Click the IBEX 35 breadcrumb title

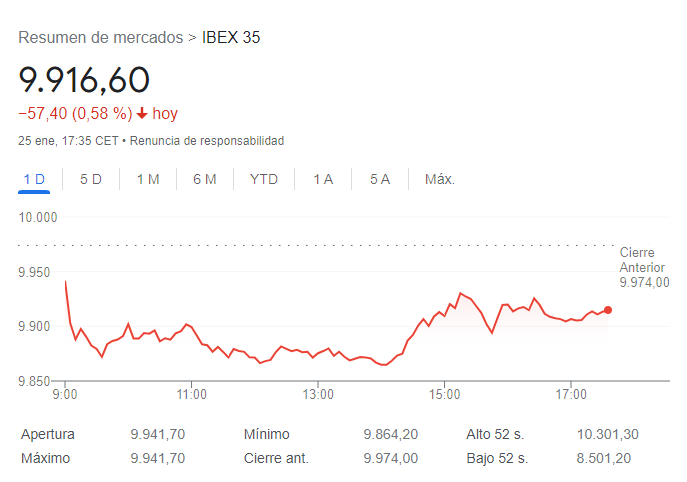(x=231, y=38)
